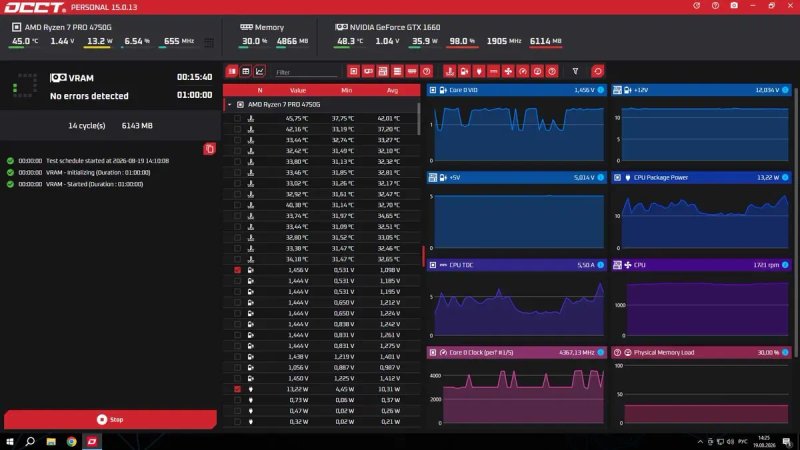Toggle the clock frequency sensor filter

coord(523,71)
